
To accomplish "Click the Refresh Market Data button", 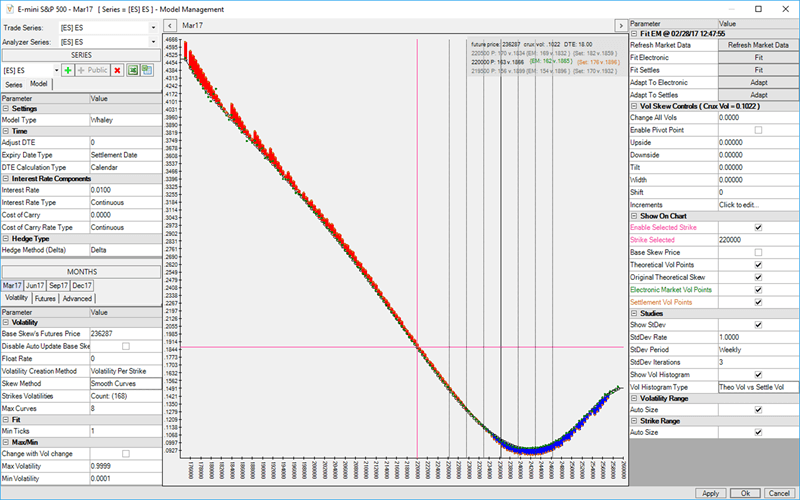I will [x=757, y=46].
